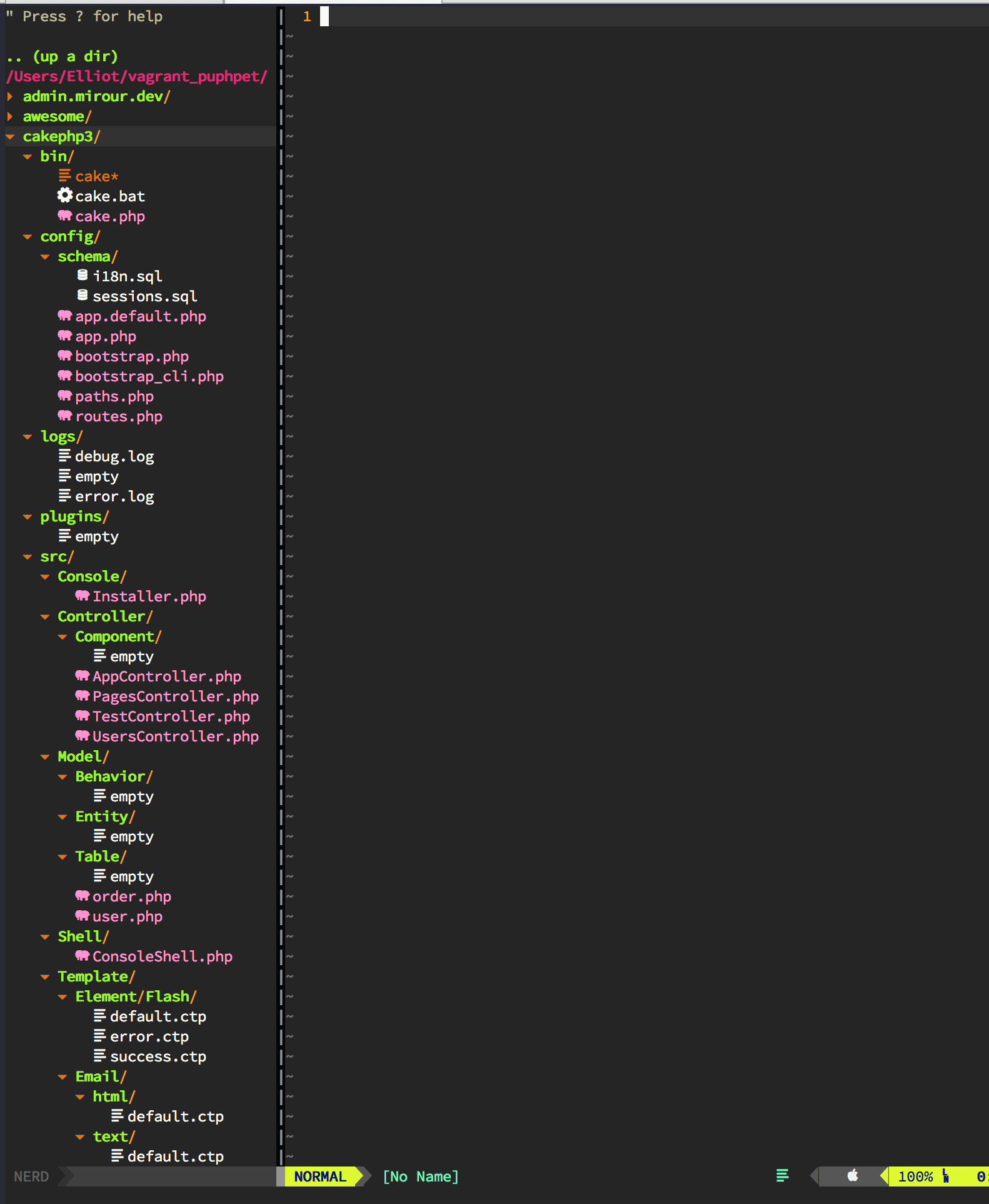
Task: Collapse the logs folder arrow
Action: point(28,436)
